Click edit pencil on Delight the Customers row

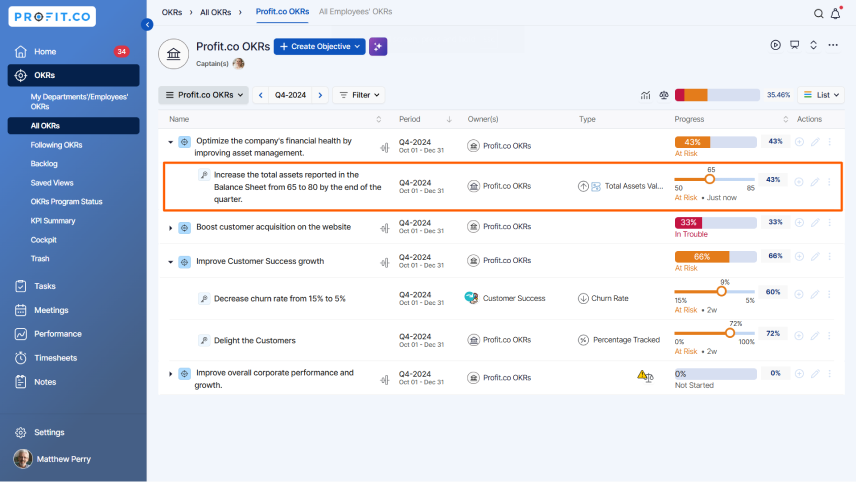pos(815,335)
